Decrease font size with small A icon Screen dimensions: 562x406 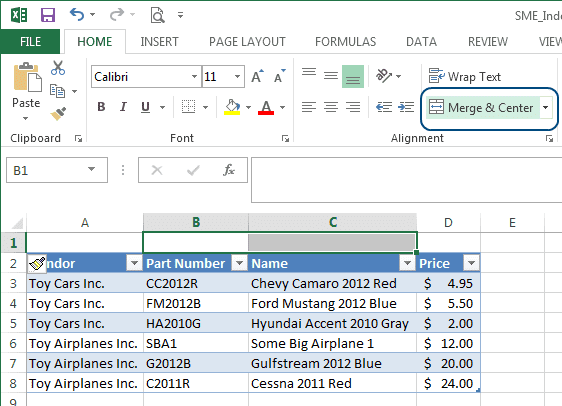[x=280, y=76]
